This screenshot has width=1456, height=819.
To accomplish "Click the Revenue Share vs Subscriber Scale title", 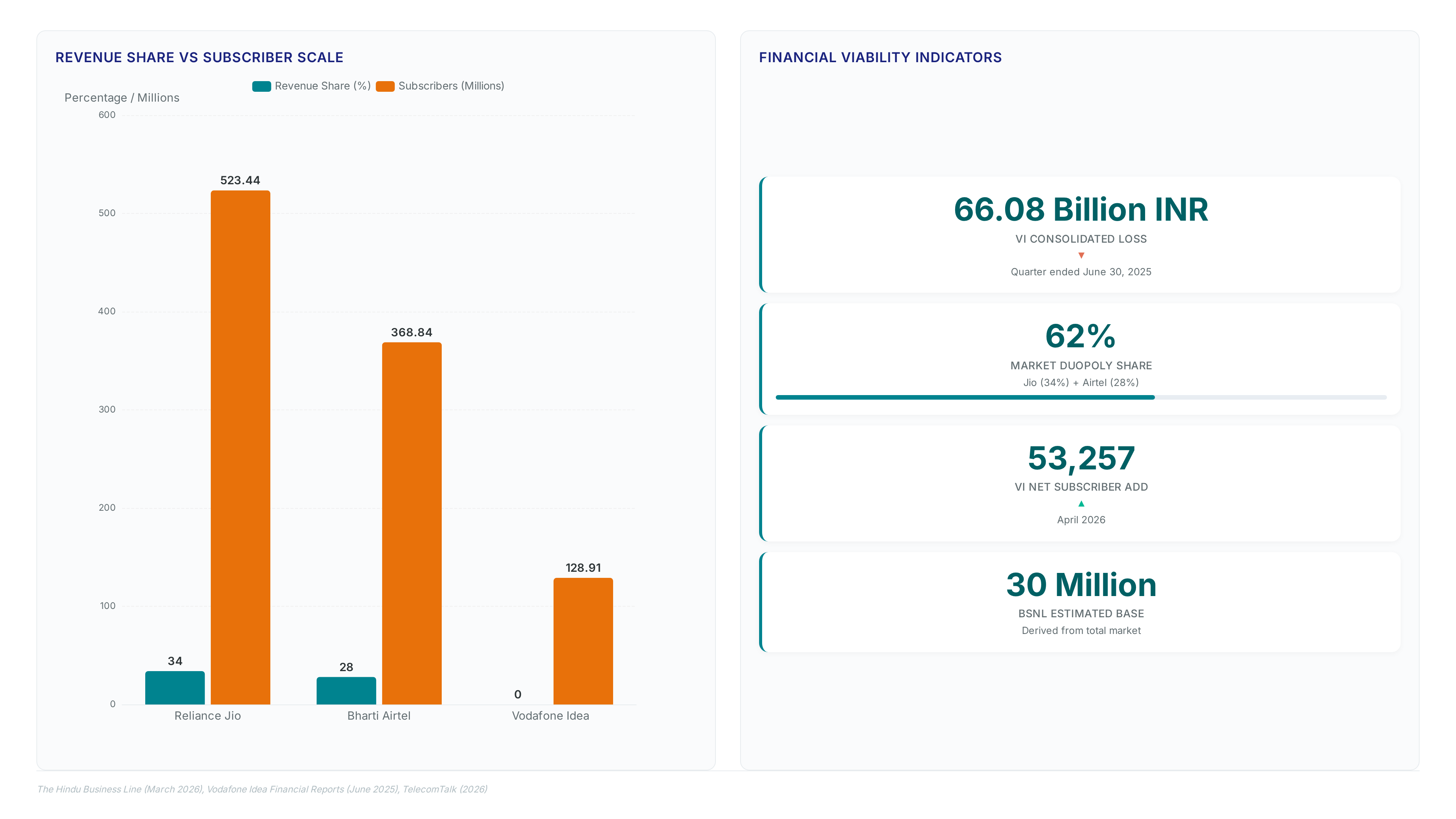I will (199, 58).
